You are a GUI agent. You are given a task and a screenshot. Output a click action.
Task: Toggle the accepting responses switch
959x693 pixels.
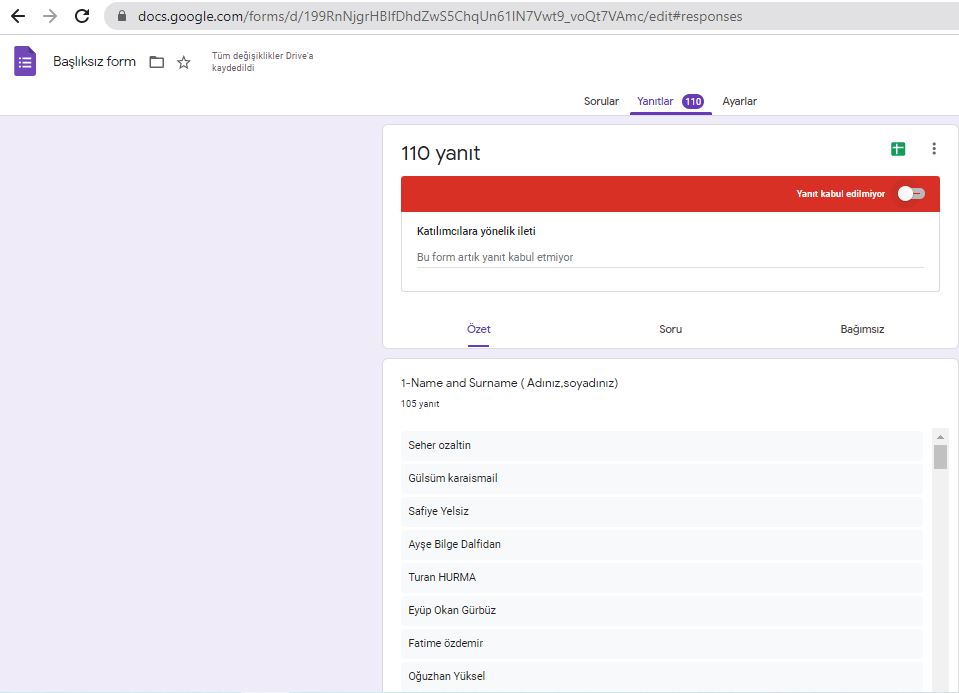(x=911, y=194)
